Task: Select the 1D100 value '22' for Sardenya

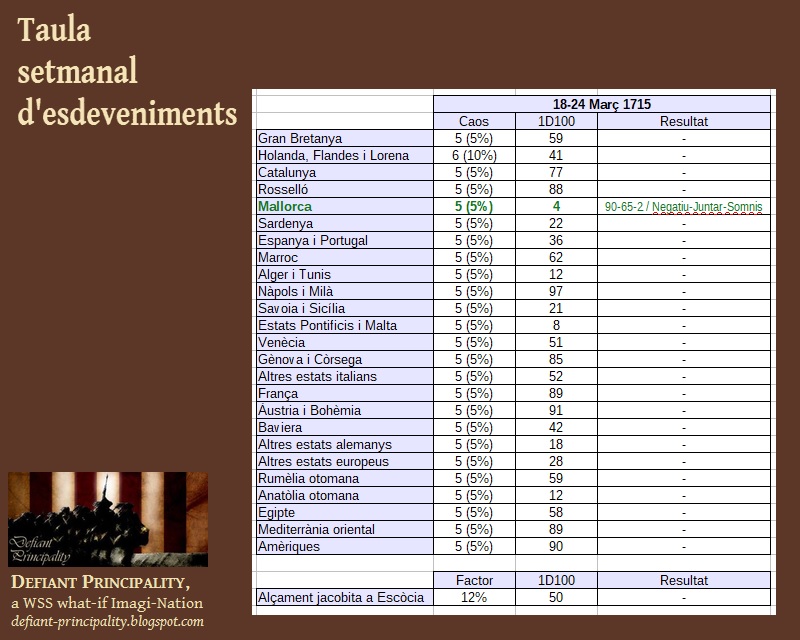Action: tap(556, 224)
